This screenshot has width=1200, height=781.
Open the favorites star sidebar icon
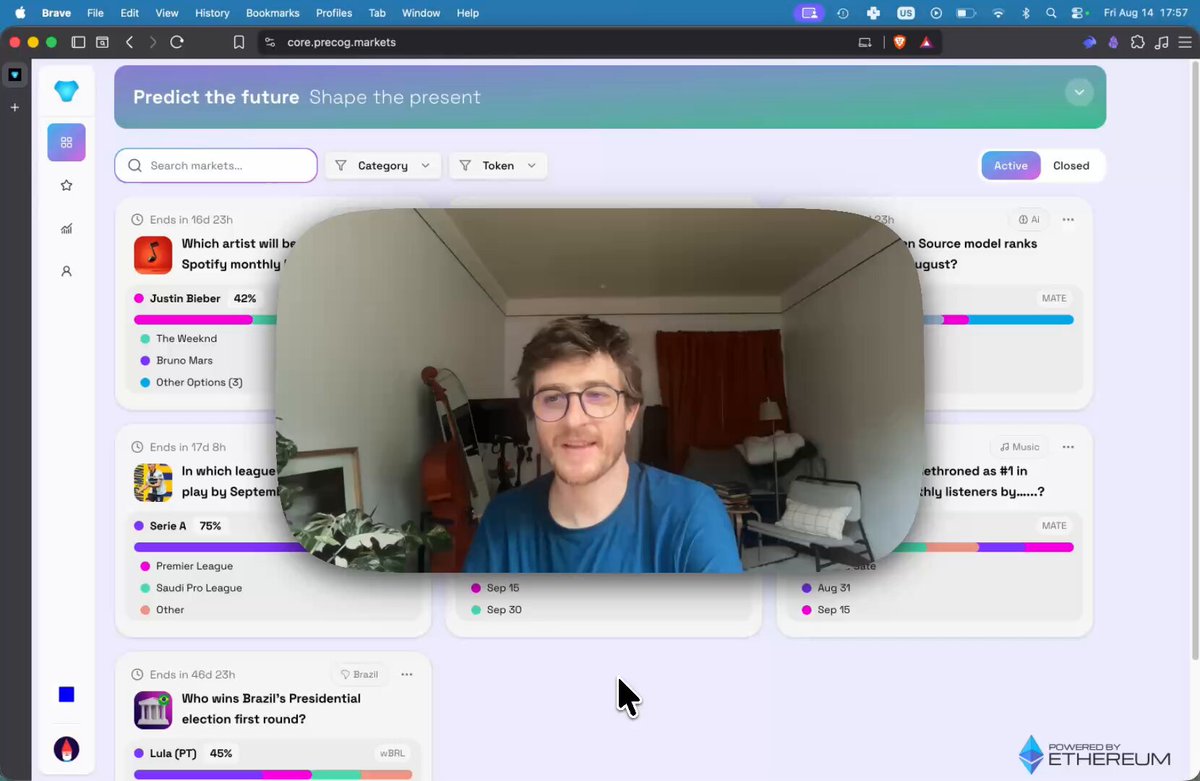click(66, 185)
